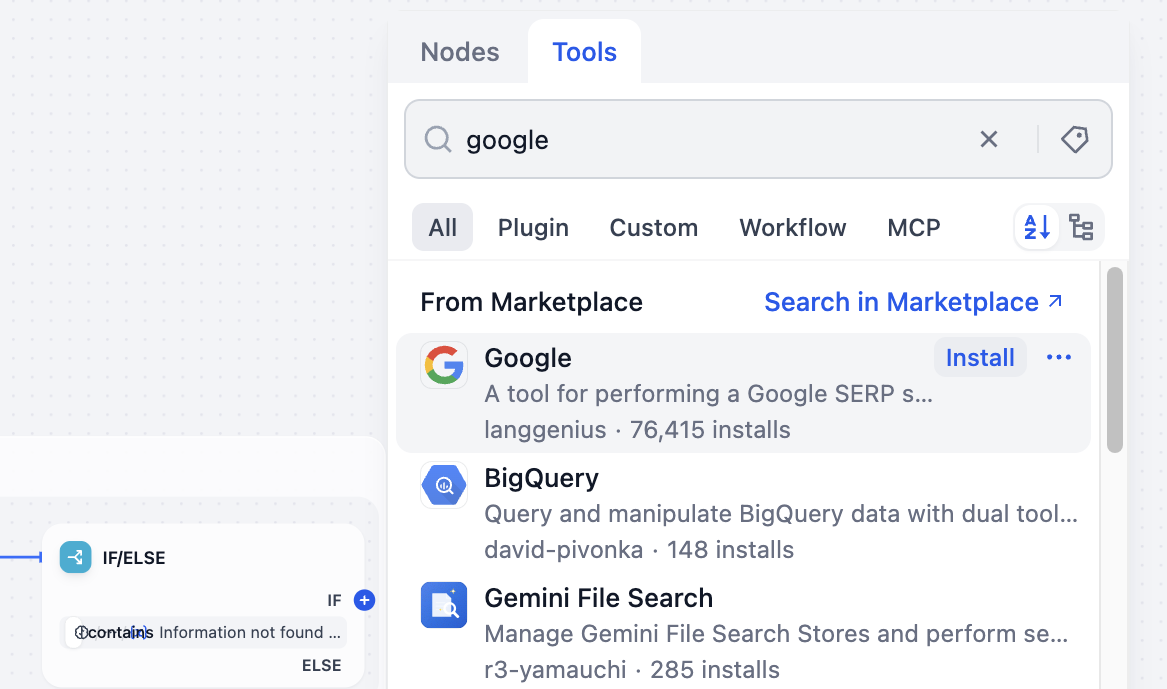Click the Google plugin title
Viewport: 1167px width, 689px height.
[528, 358]
